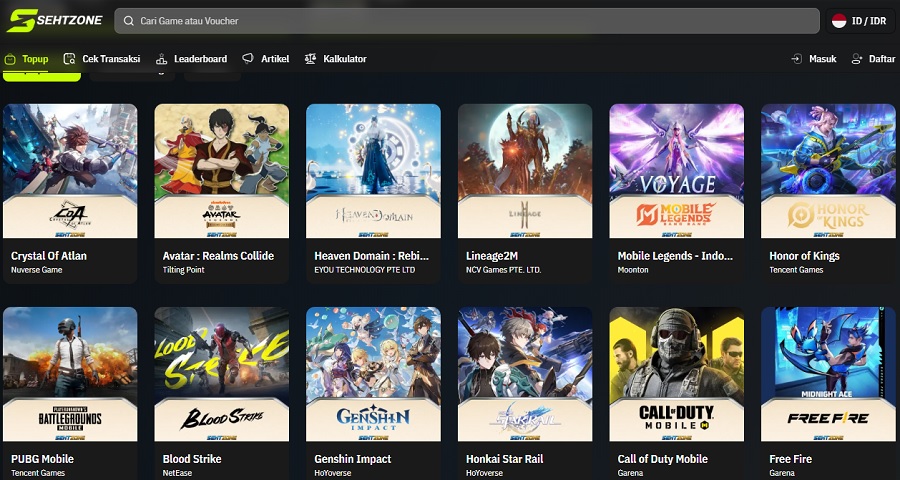Image resolution: width=900 pixels, height=480 pixels.
Task: Click the Topup bag icon
Action: point(10,59)
